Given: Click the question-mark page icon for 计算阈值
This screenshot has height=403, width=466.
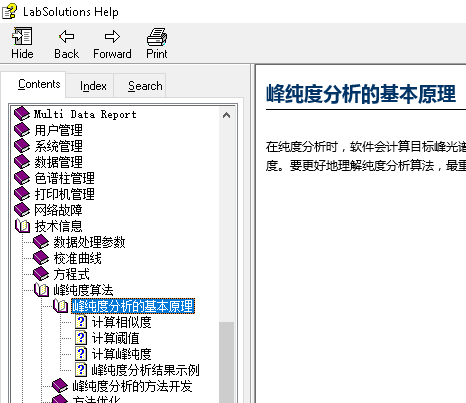Looking at the screenshot, I should pos(81,338).
